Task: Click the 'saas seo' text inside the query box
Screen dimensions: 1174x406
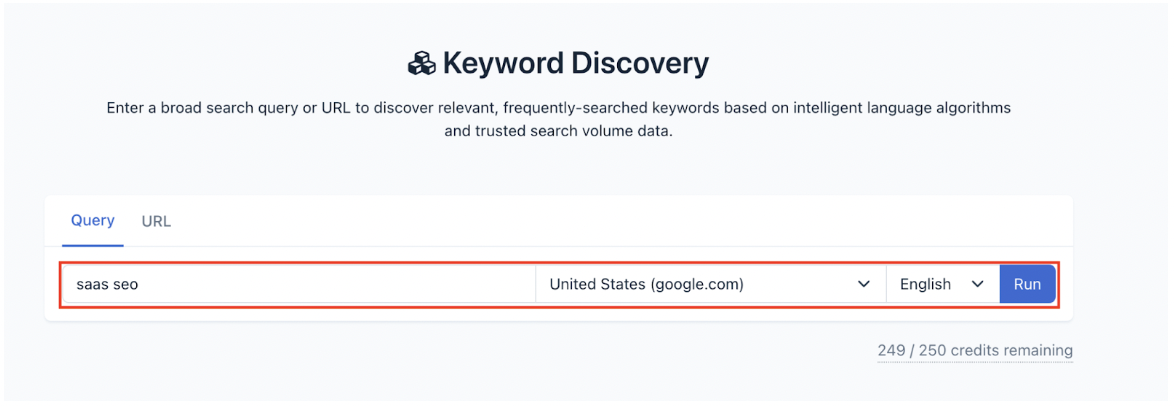Action: (107, 285)
